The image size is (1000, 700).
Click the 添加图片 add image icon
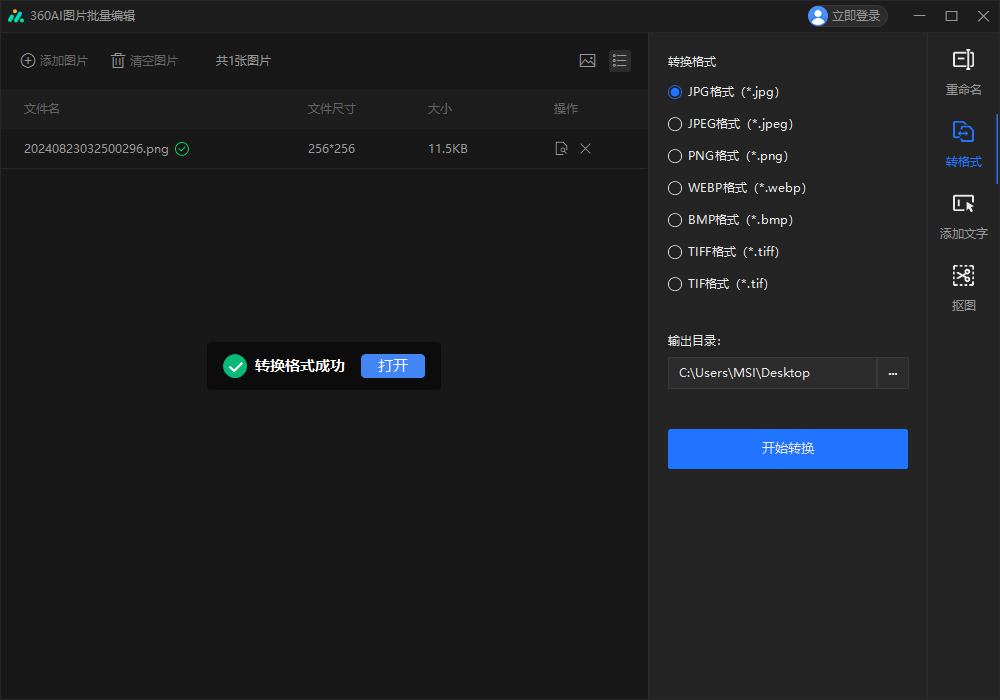click(28, 60)
